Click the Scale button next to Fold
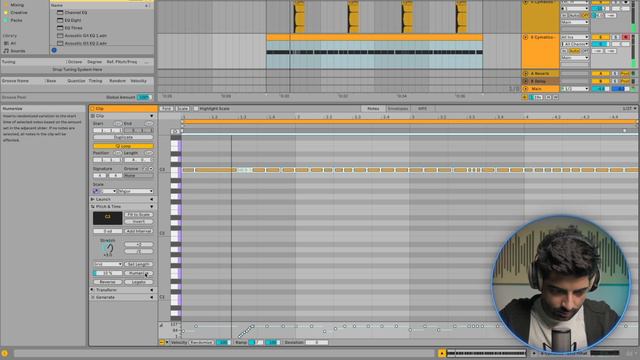The width and height of the screenshot is (640, 360). pos(182,109)
